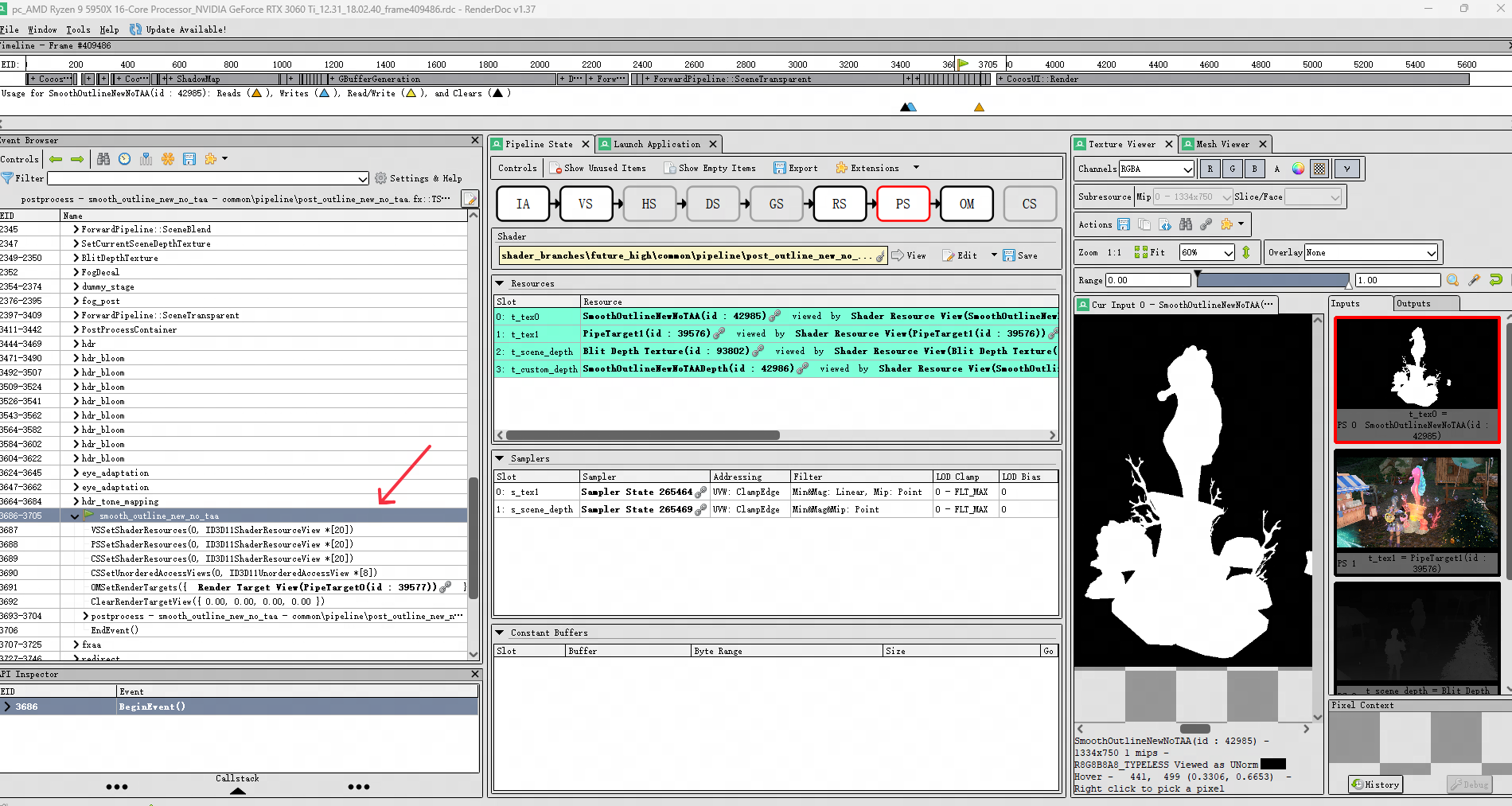Open Find event binoculars in Event Browser
This screenshot has height=806, width=1512.
103,159
